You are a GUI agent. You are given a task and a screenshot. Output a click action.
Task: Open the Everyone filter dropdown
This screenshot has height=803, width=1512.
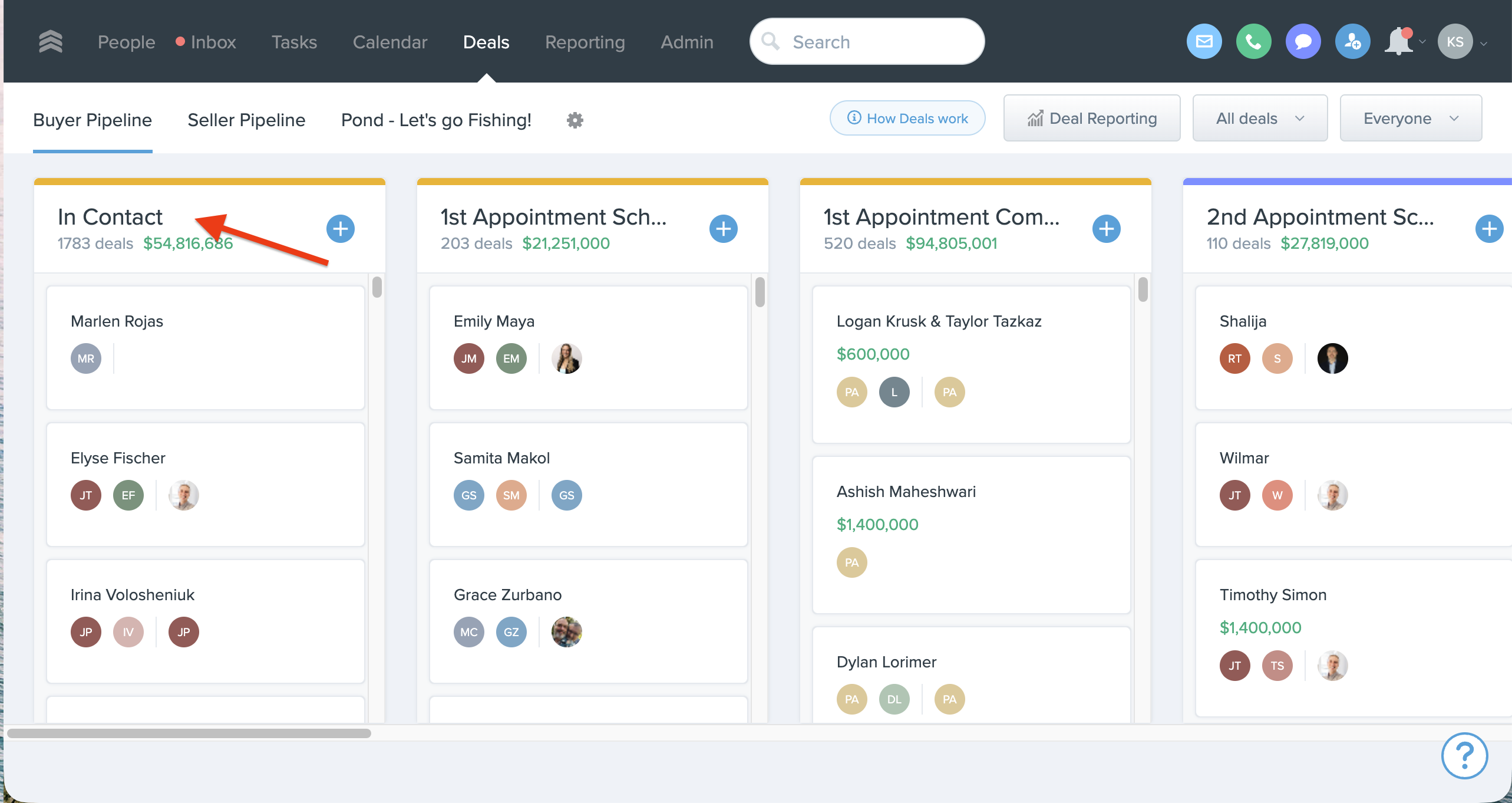coord(1410,119)
